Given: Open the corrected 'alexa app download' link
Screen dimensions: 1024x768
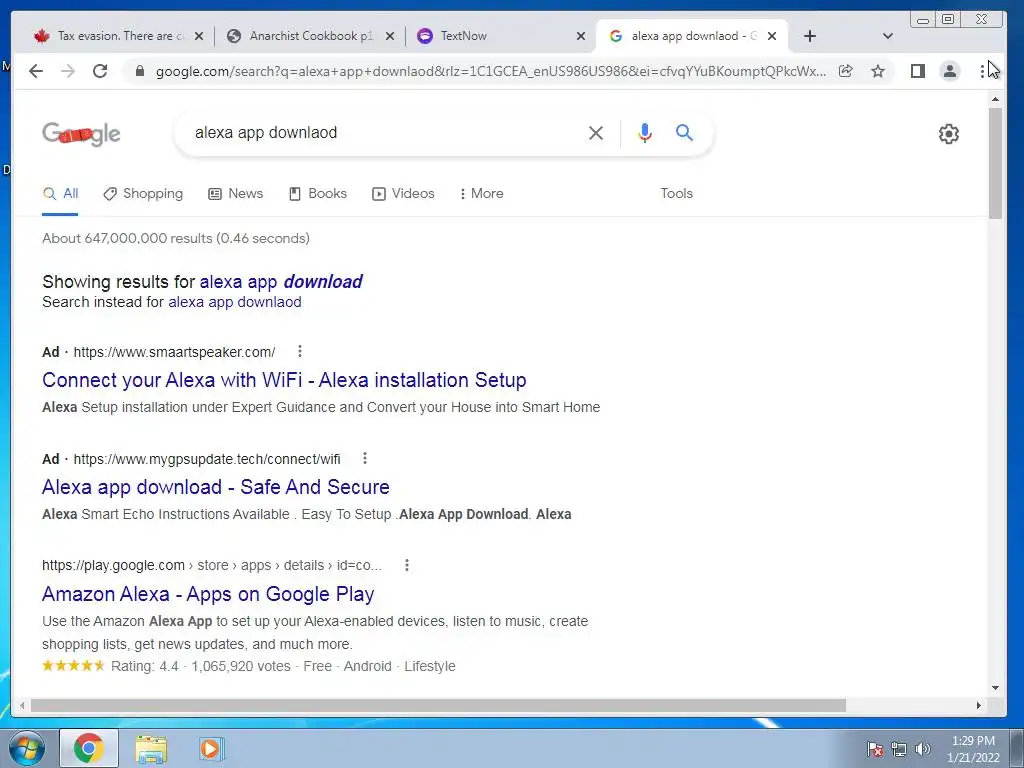Looking at the screenshot, I should coord(281,281).
